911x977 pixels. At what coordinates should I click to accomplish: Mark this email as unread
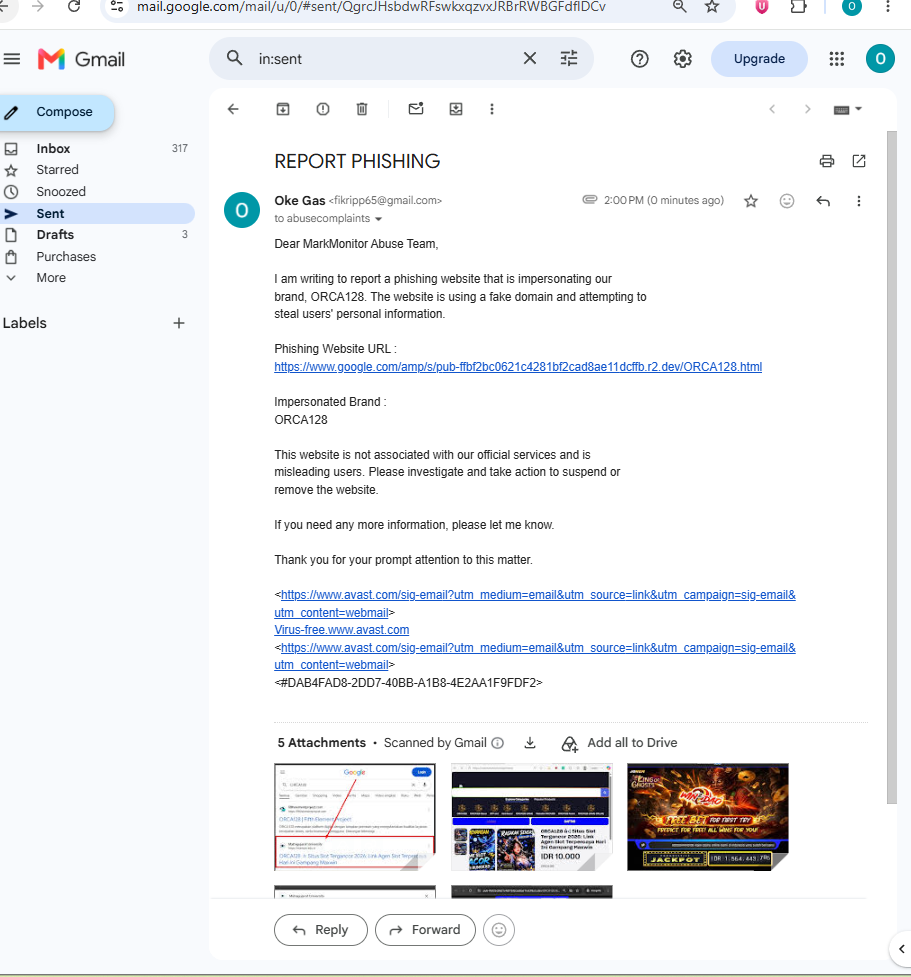click(x=416, y=109)
